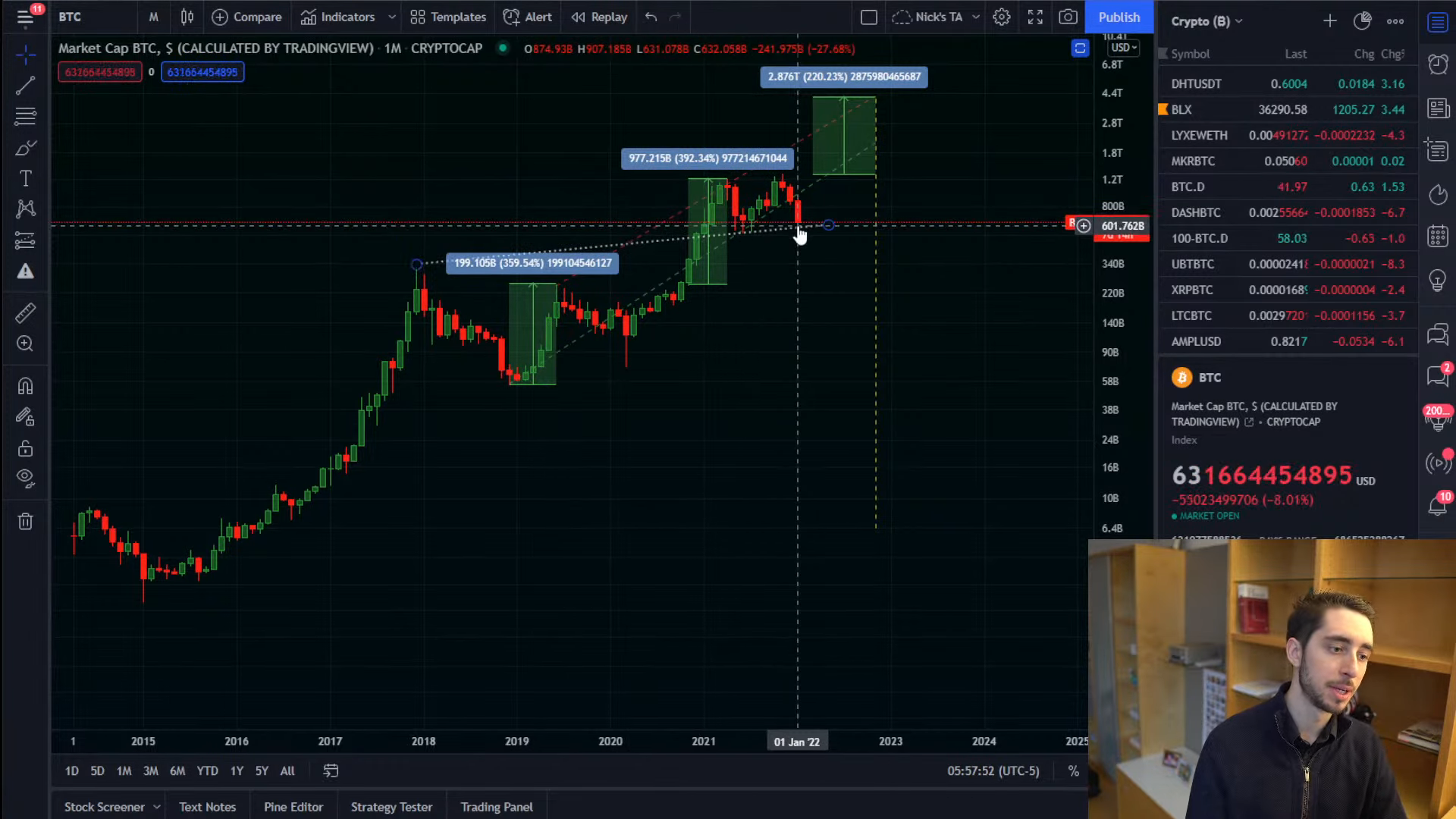
Task: Open the watchlist more options menu
Action: point(1395,21)
